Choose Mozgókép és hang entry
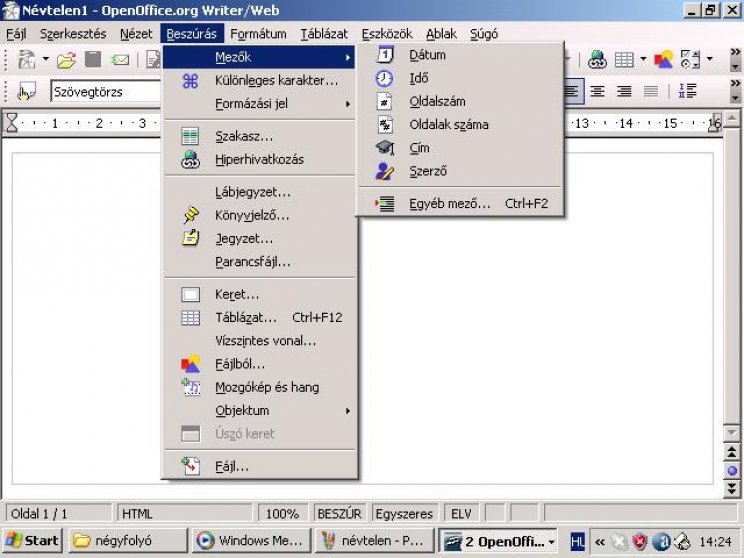 [259, 388]
